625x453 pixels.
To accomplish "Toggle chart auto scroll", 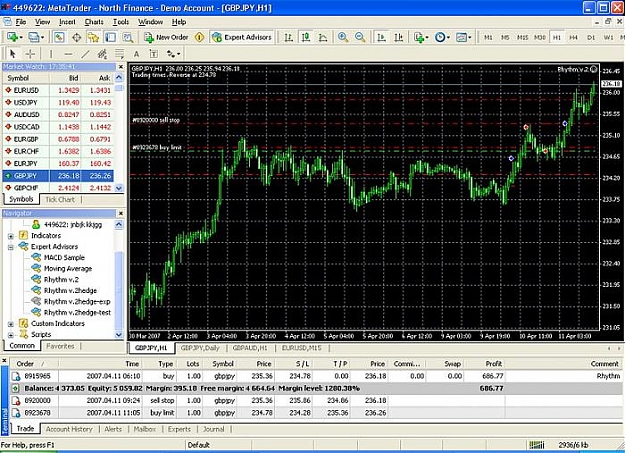I will pyautogui.click(x=381, y=37).
